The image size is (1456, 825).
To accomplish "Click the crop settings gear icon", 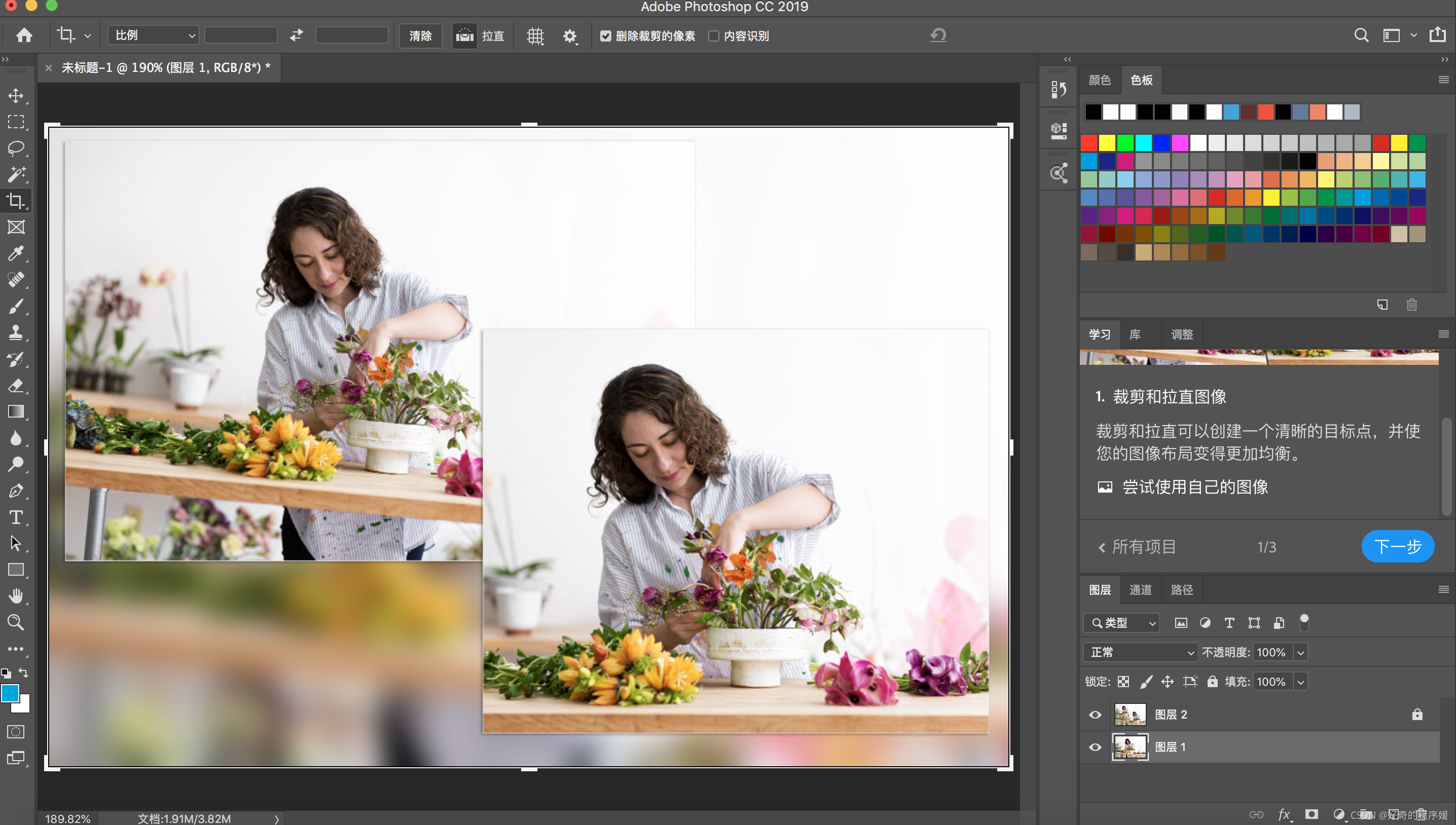I will tap(569, 35).
